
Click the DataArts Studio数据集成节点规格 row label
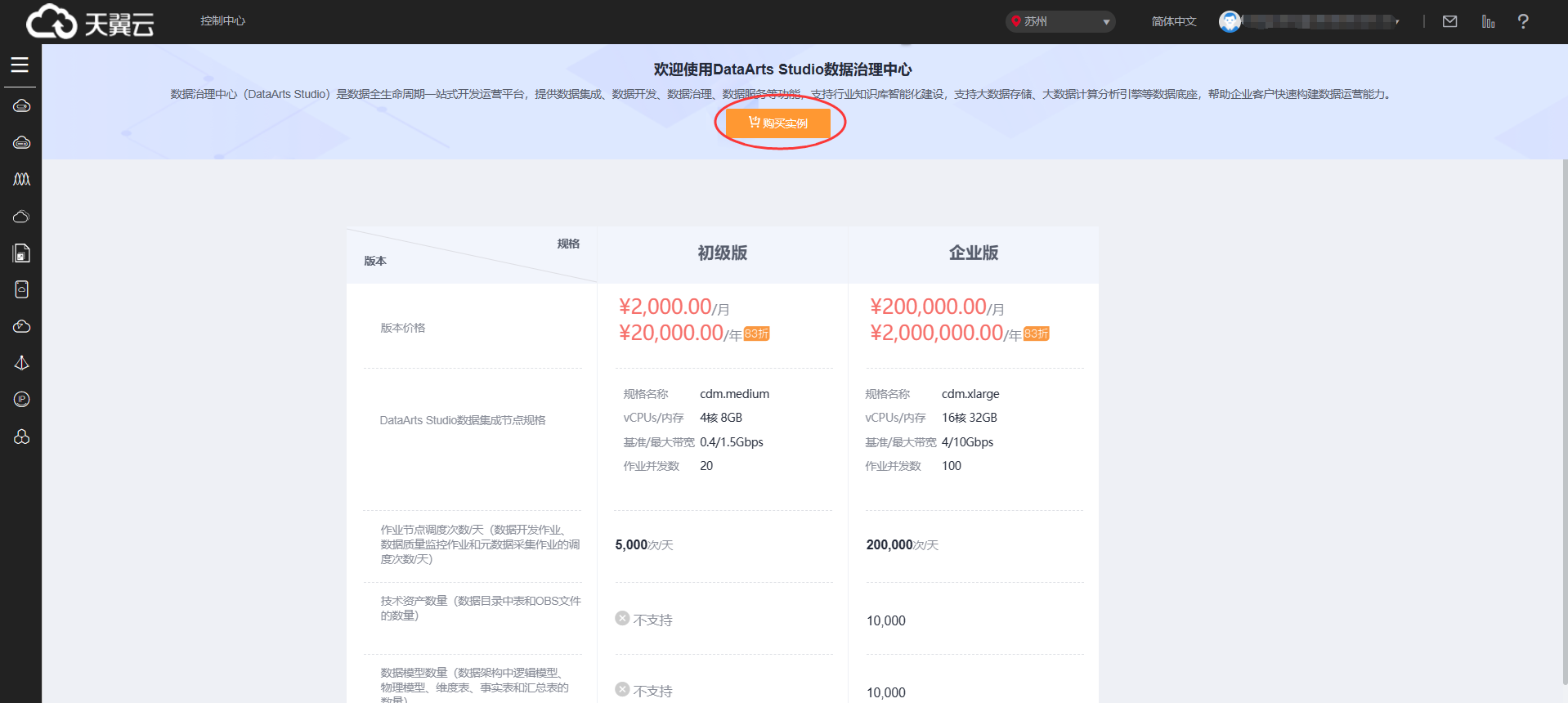click(463, 420)
